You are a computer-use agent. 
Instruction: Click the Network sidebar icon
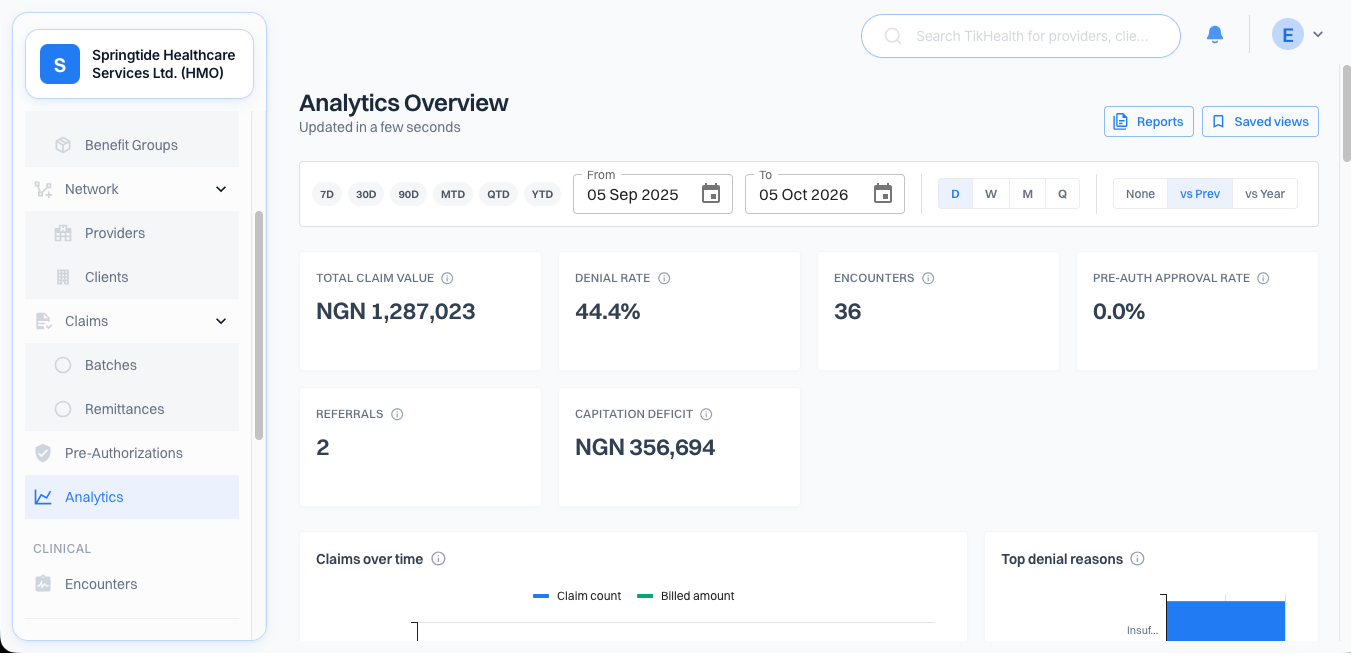pyautogui.click(x=43, y=189)
